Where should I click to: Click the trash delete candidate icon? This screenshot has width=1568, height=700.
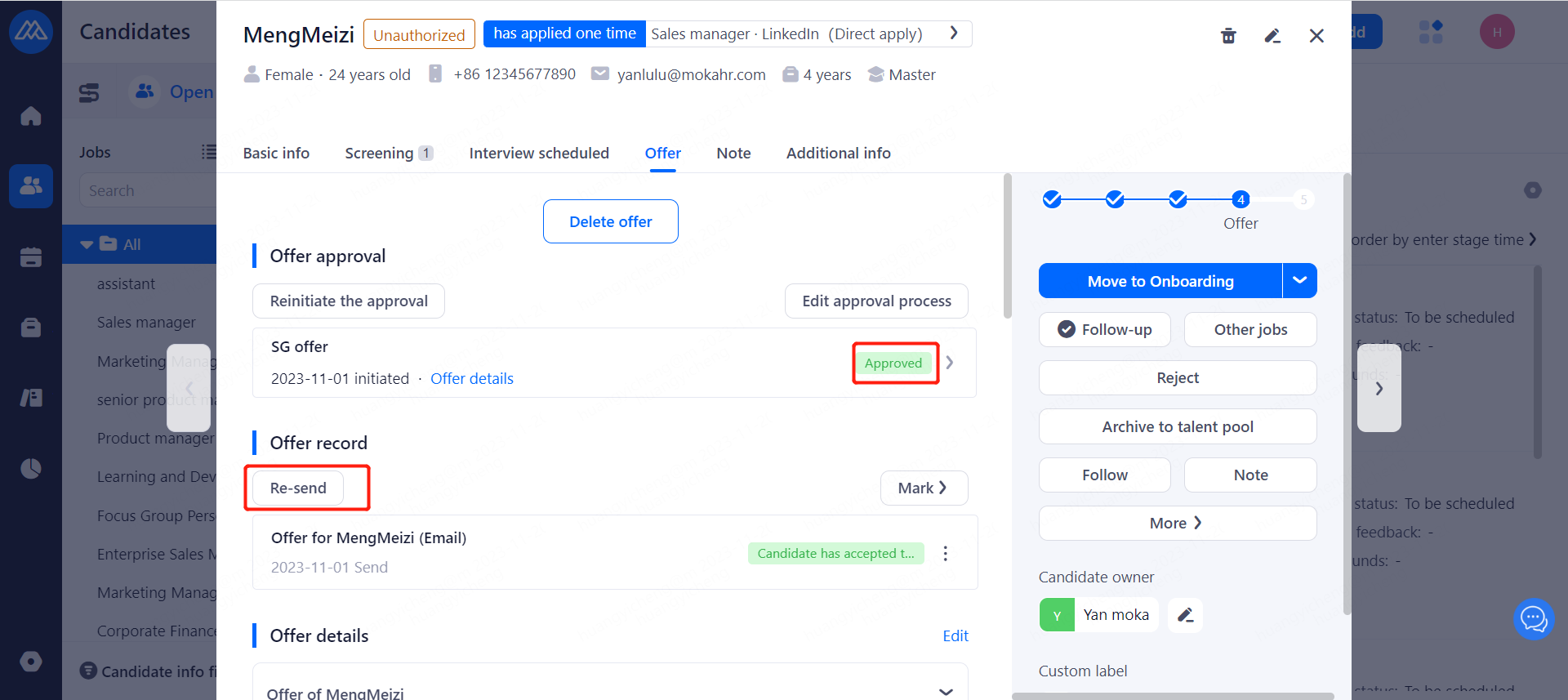(x=1228, y=36)
